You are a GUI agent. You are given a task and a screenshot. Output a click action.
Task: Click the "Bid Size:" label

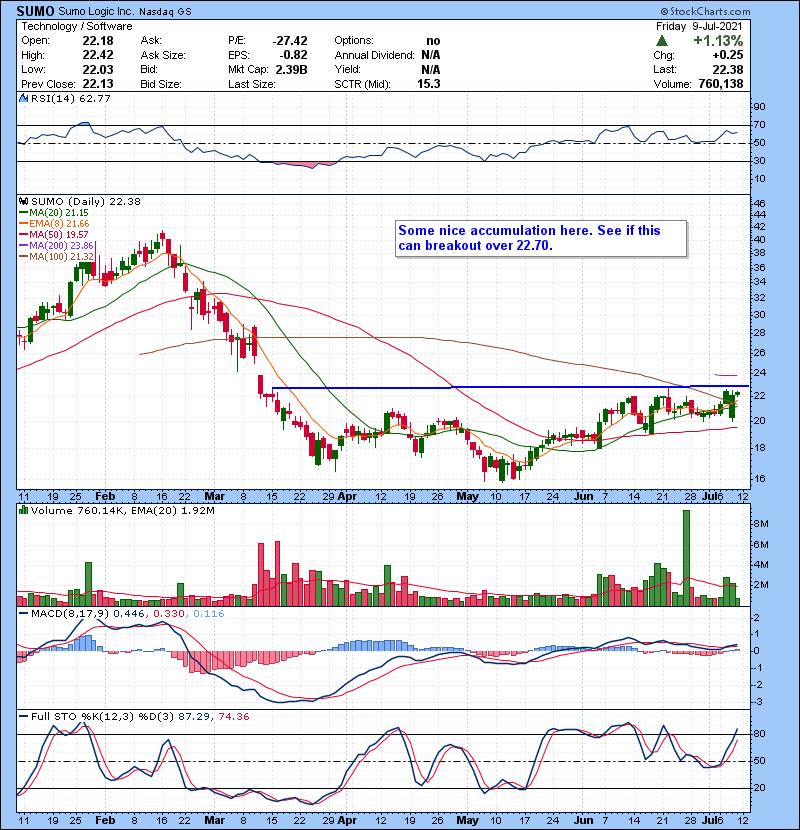pos(161,84)
